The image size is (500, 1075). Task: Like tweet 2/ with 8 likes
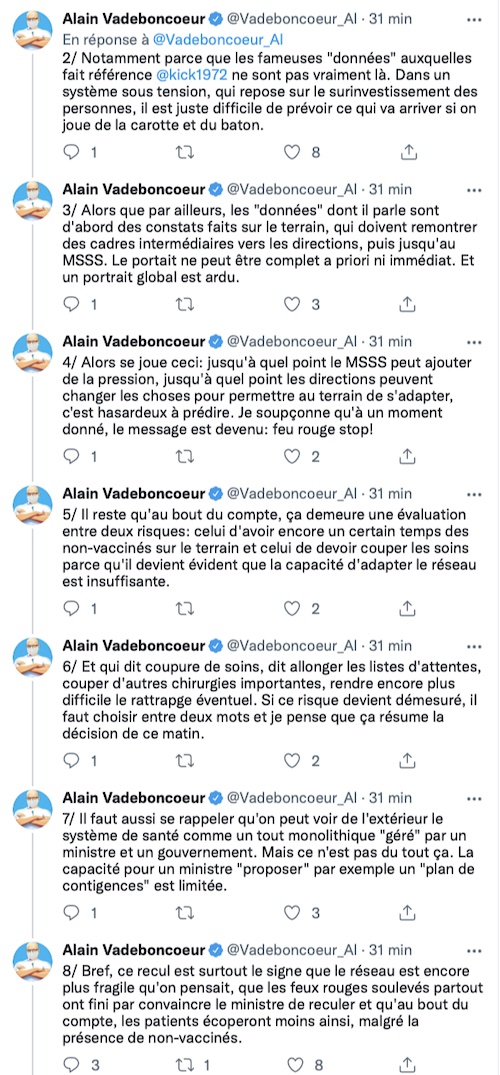coord(293,152)
